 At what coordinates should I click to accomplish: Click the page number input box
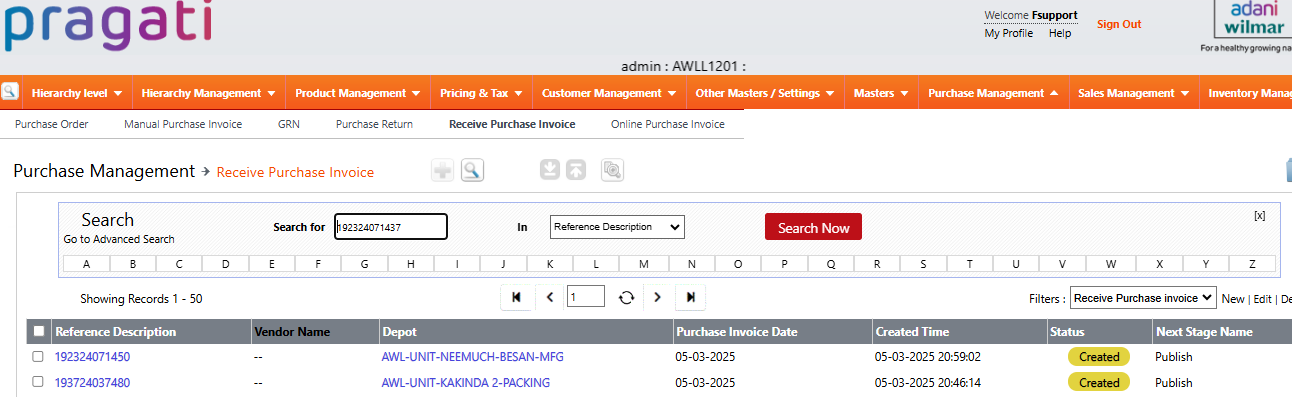(x=586, y=297)
